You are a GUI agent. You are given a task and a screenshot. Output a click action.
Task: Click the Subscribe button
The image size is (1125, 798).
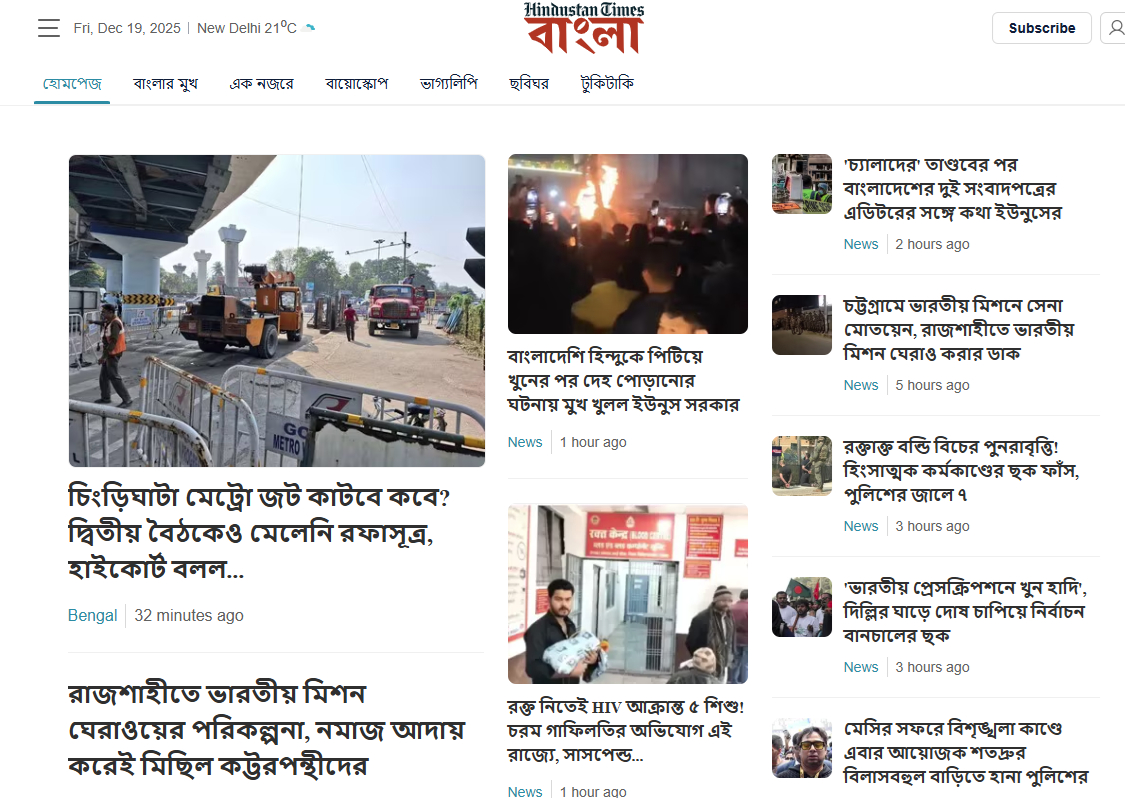[1041, 28]
